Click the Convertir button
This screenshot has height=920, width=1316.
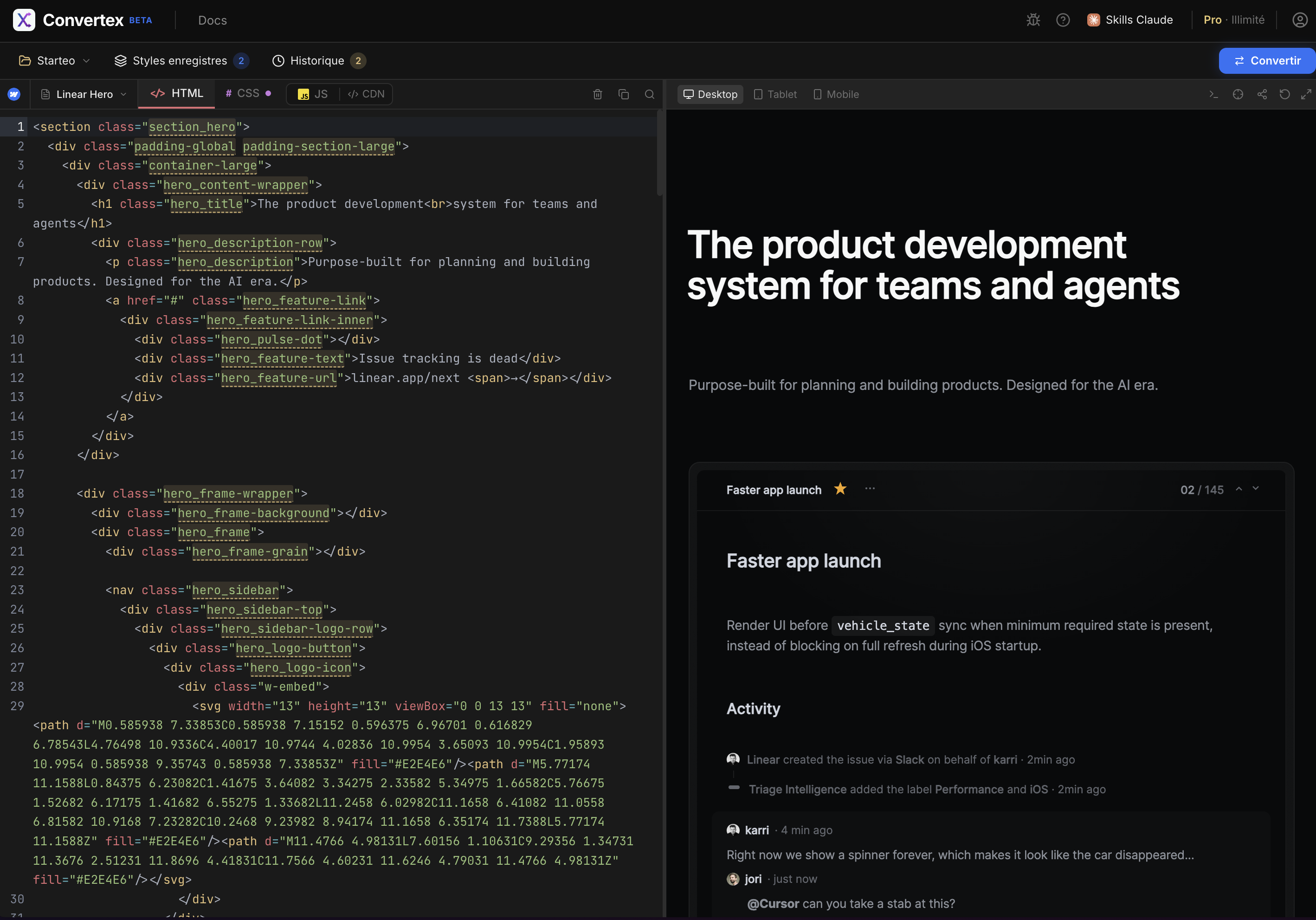[x=1267, y=61]
